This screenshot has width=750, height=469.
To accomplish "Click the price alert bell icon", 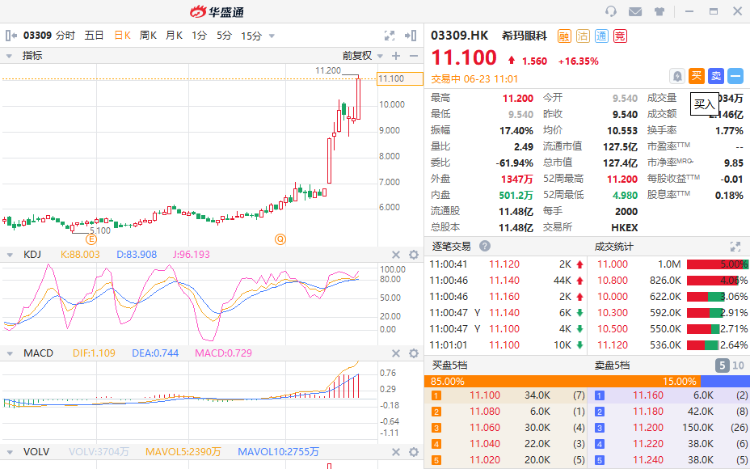I will pyautogui.click(x=677, y=76).
